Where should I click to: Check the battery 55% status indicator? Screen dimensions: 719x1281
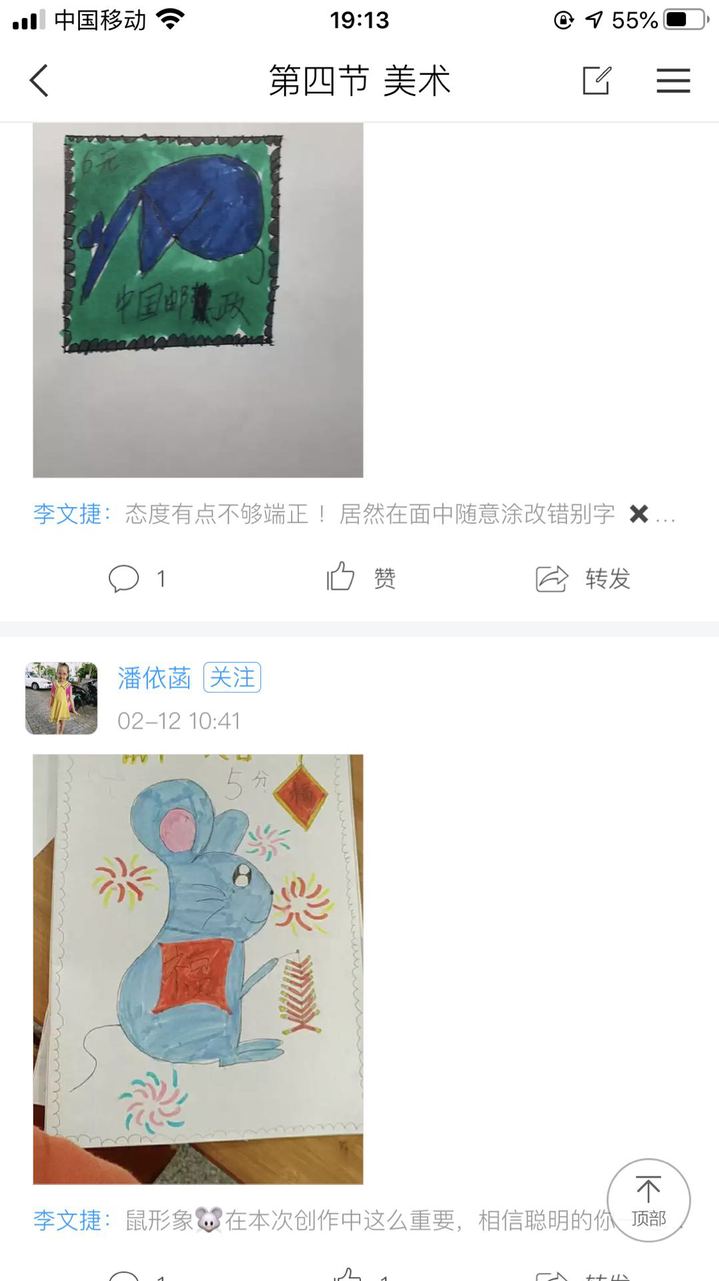[660, 20]
